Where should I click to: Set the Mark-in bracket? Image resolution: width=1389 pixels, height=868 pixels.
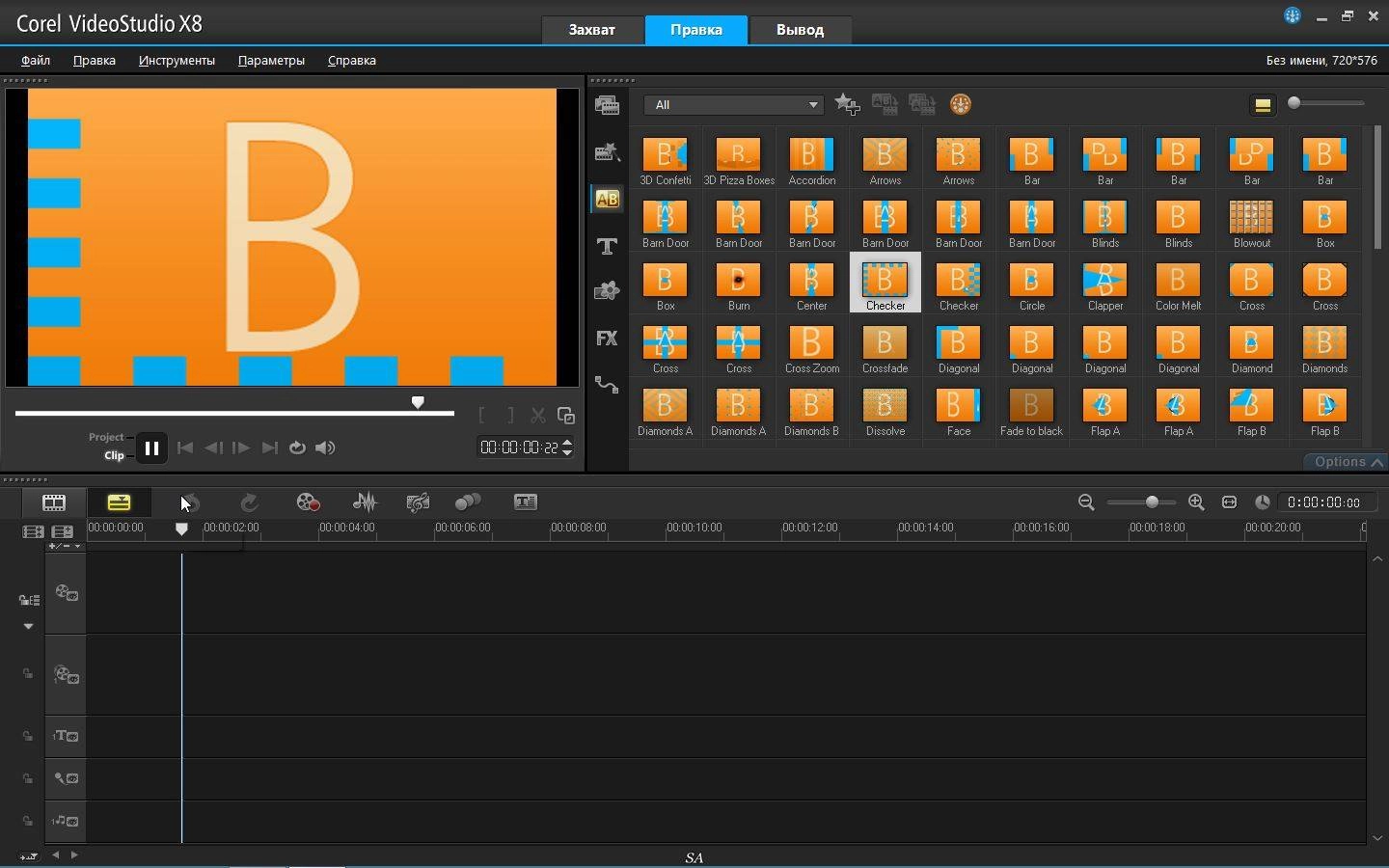click(x=481, y=416)
